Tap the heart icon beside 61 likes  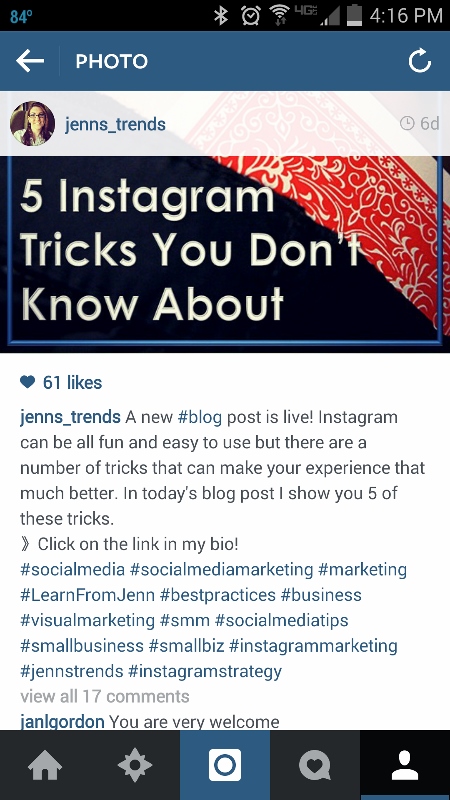[28, 382]
